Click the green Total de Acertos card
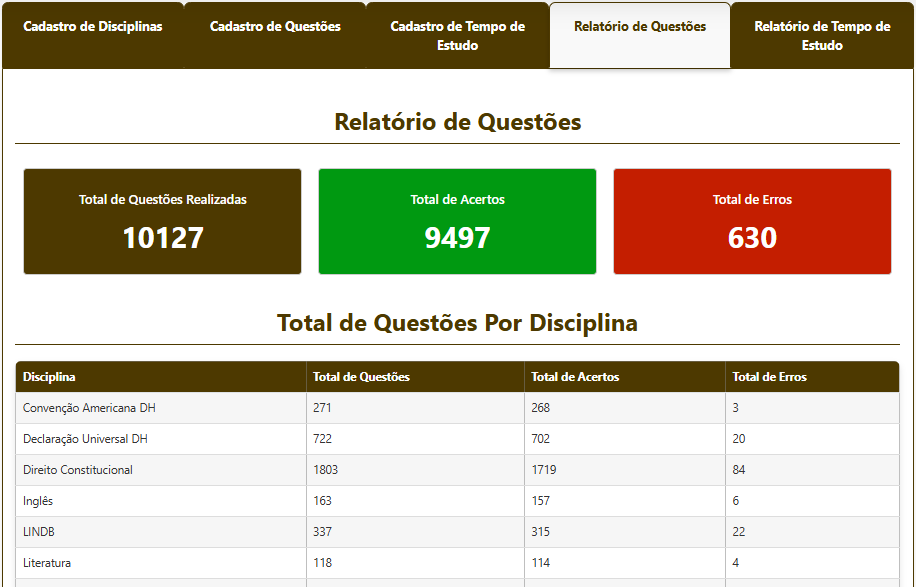The image size is (916, 587). pyautogui.click(x=457, y=221)
